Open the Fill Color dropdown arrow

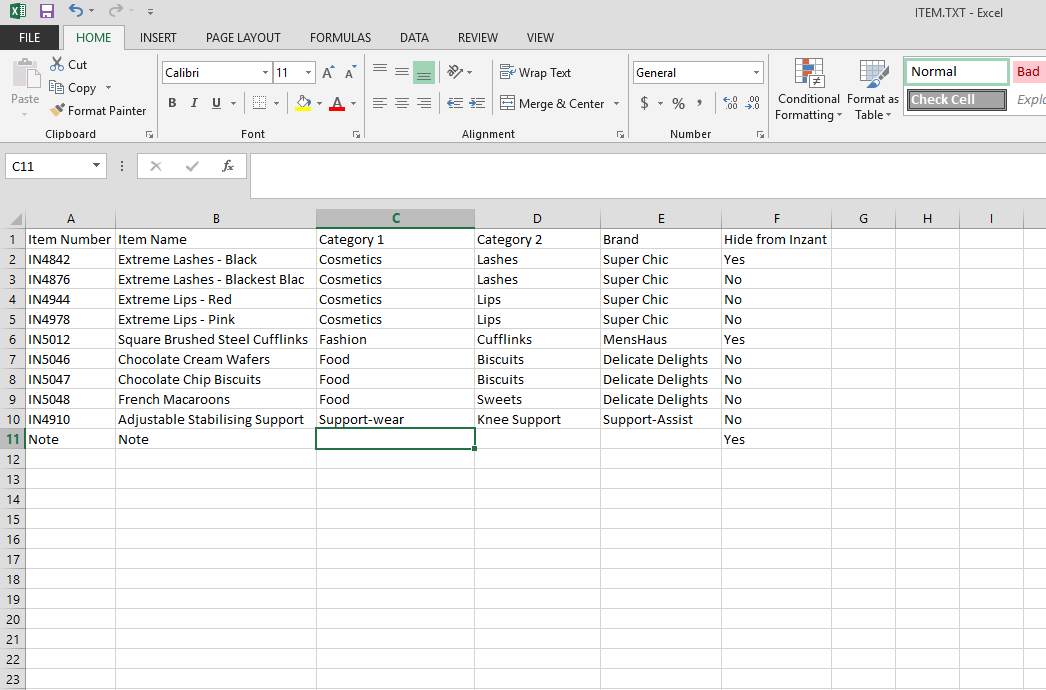pos(320,103)
